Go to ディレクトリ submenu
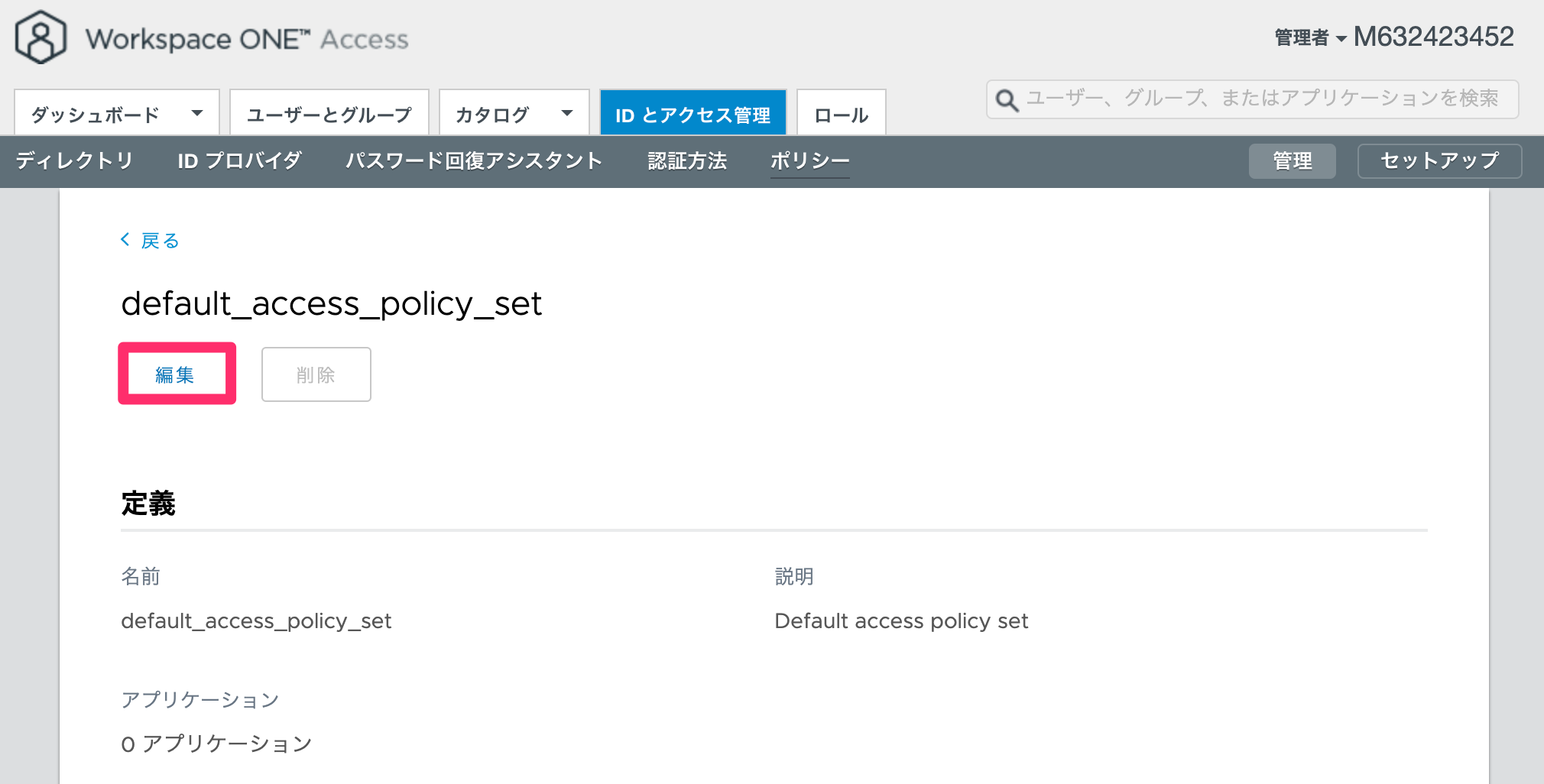The width and height of the screenshot is (1544, 784). (x=75, y=160)
